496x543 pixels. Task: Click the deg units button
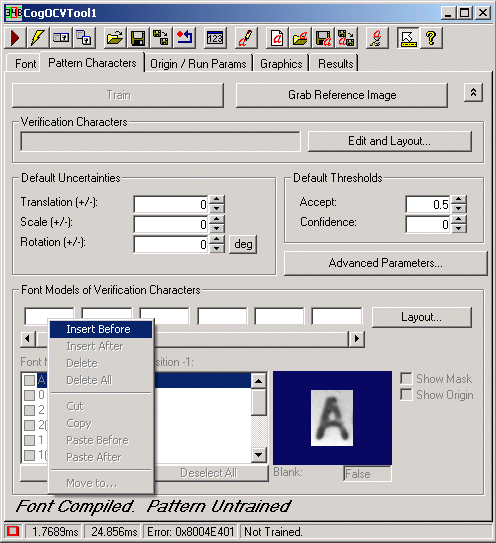[243, 244]
